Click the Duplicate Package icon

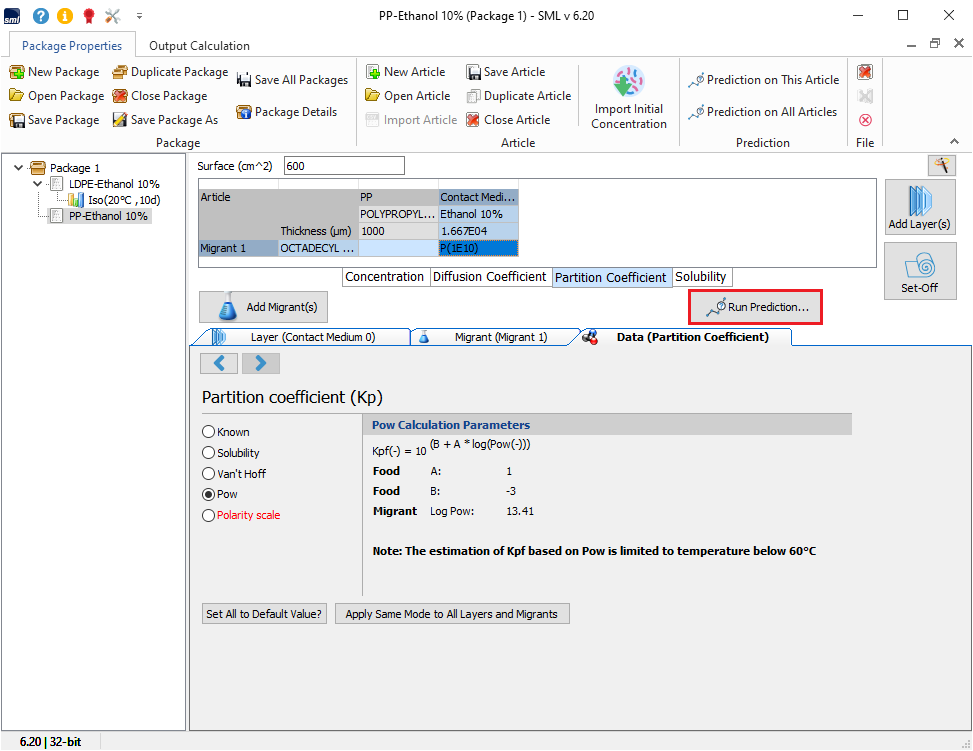[120, 72]
